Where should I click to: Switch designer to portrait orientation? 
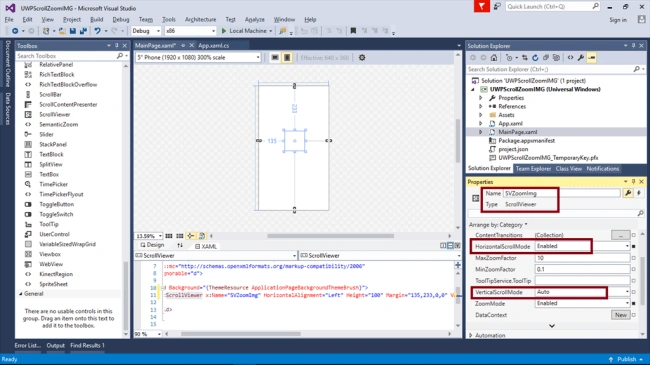click(287, 58)
